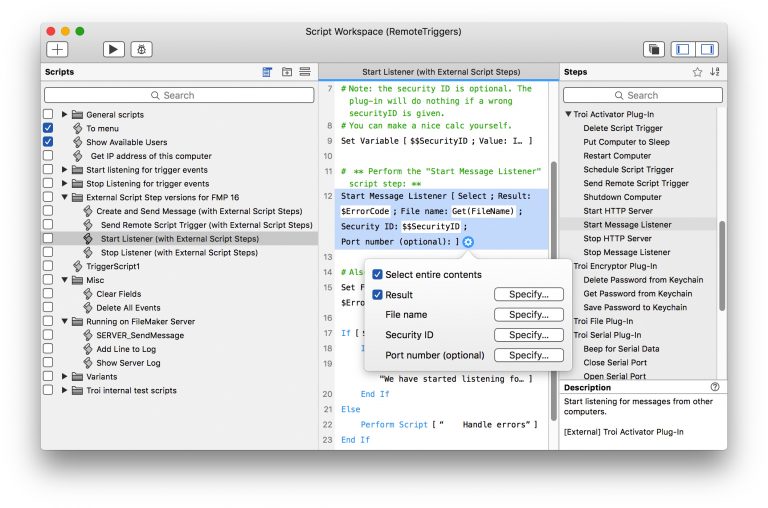Click Specify button for File name
Image resolution: width=768 pixels, height=508 pixels.
(528, 314)
